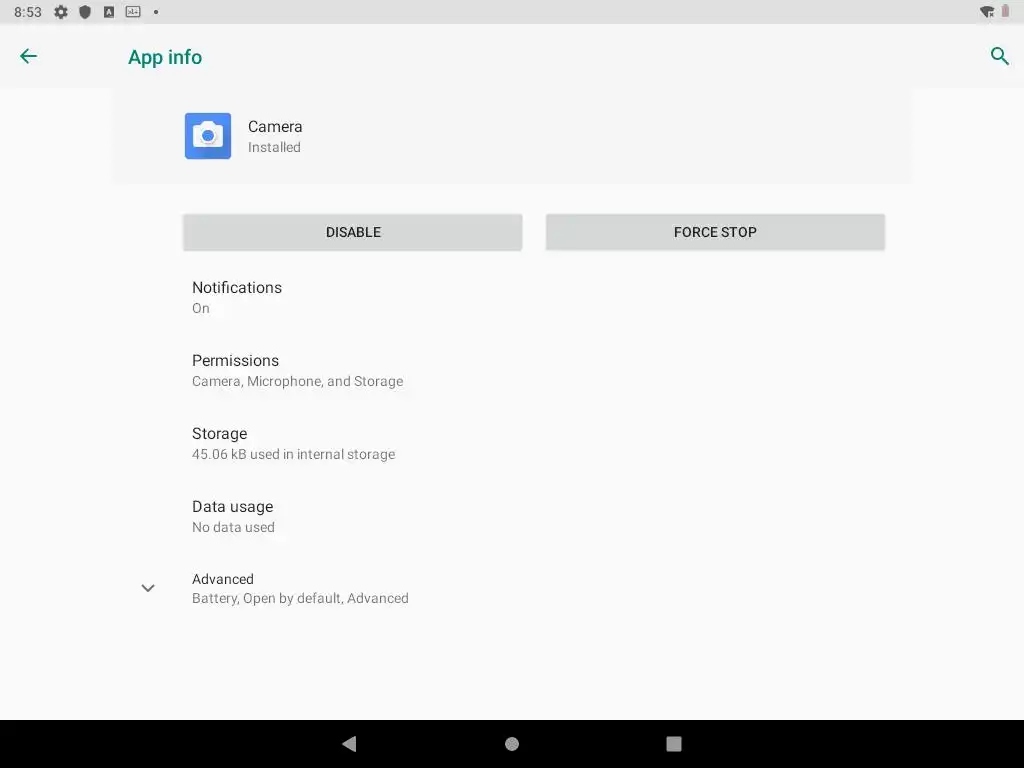
Task: Tap the 'Installed' status text
Action: click(274, 148)
